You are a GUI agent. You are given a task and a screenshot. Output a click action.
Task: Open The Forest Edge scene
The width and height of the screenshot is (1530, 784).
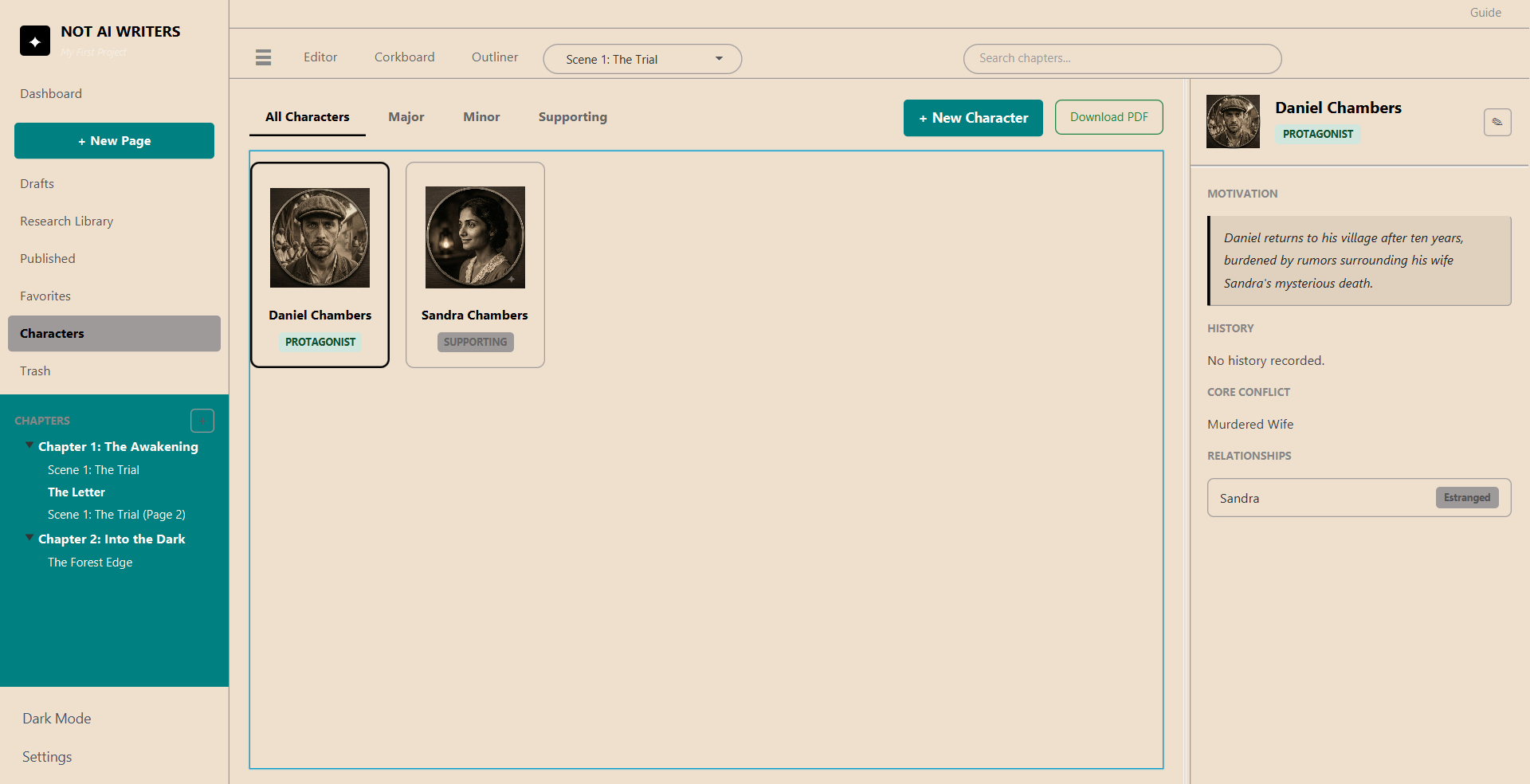point(90,563)
